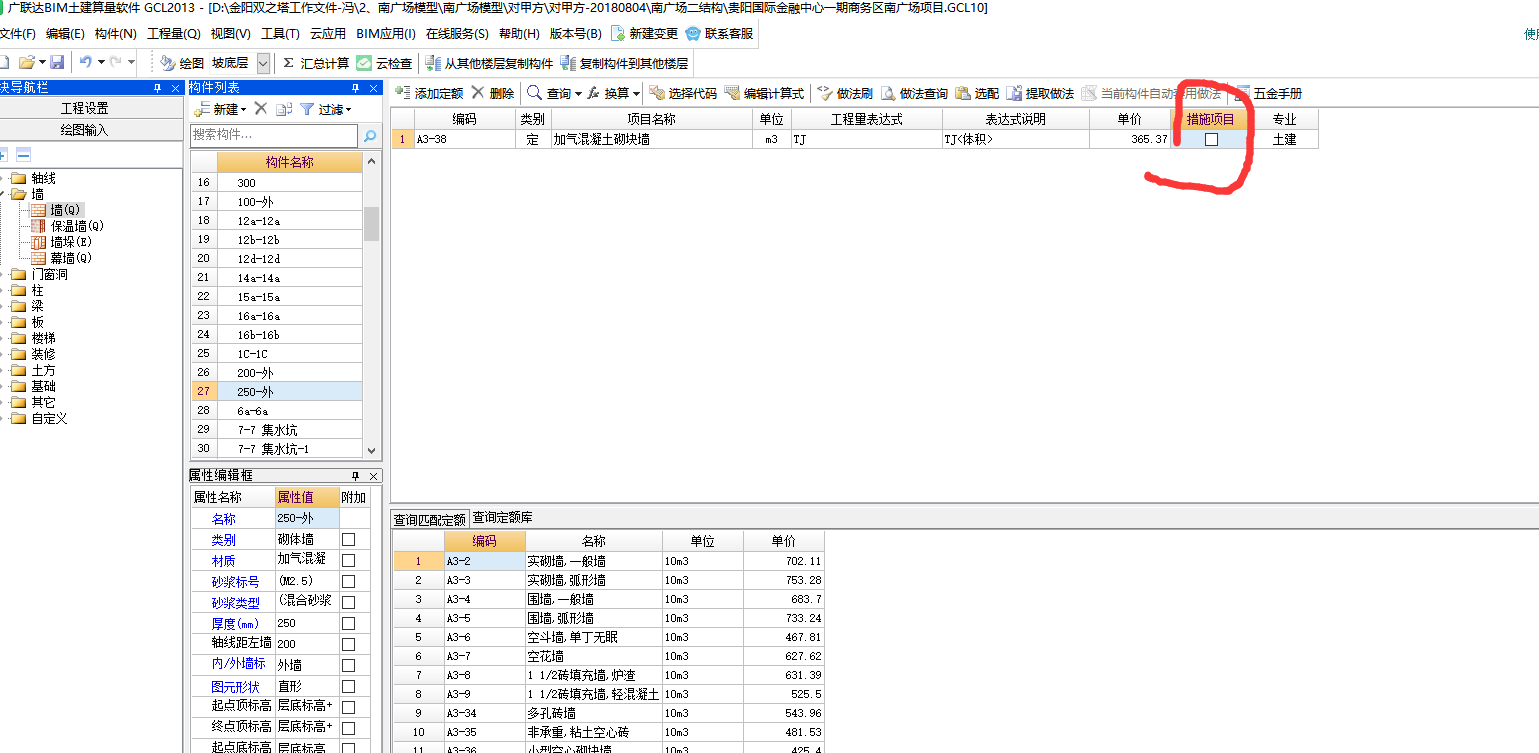The width and height of the screenshot is (1539, 753).
Task: Toggle 附加 checkbox for 轴线距左墙 property
Action: pyautogui.click(x=349, y=644)
